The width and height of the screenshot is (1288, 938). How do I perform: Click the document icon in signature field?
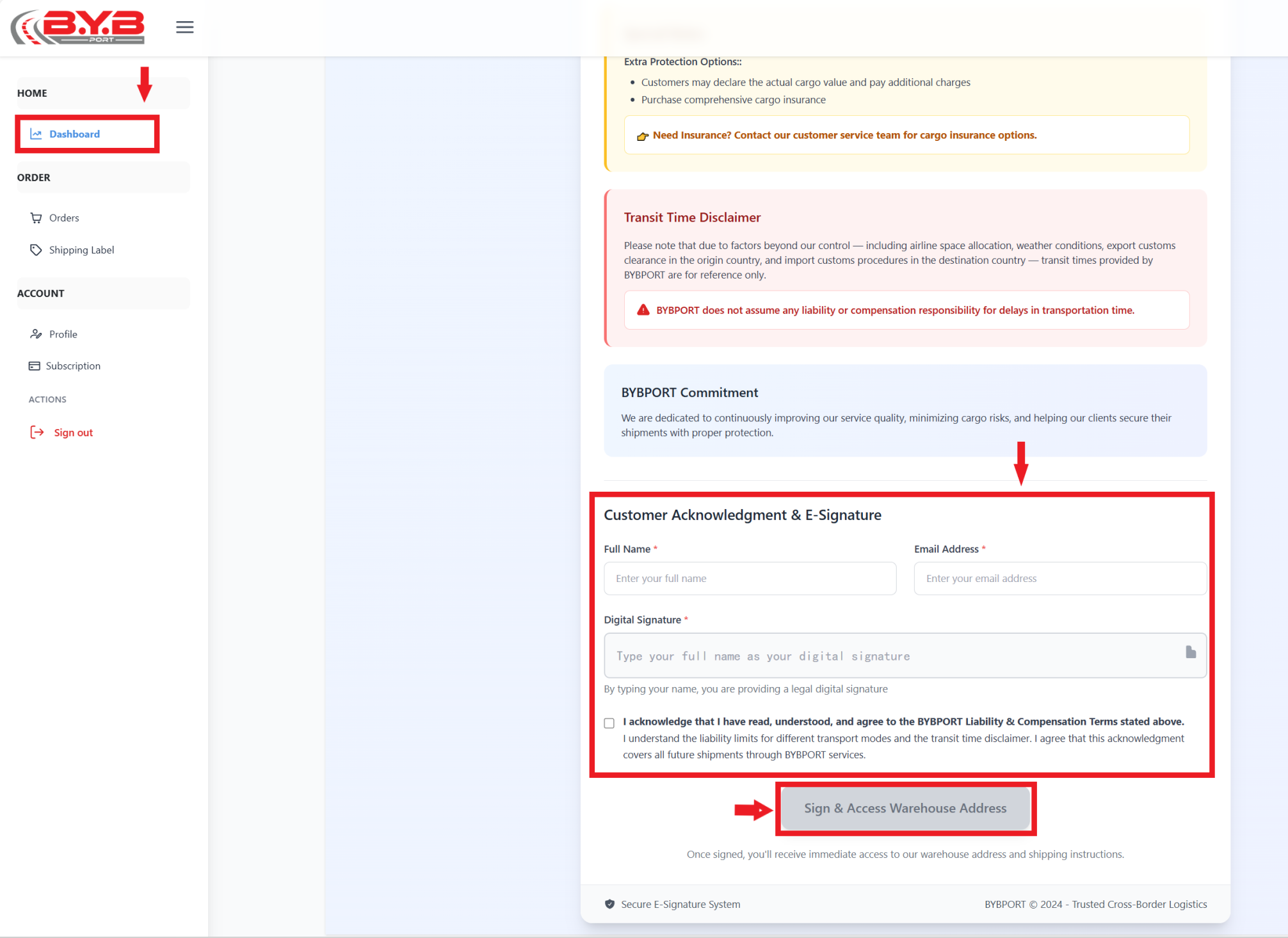tap(1190, 652)
